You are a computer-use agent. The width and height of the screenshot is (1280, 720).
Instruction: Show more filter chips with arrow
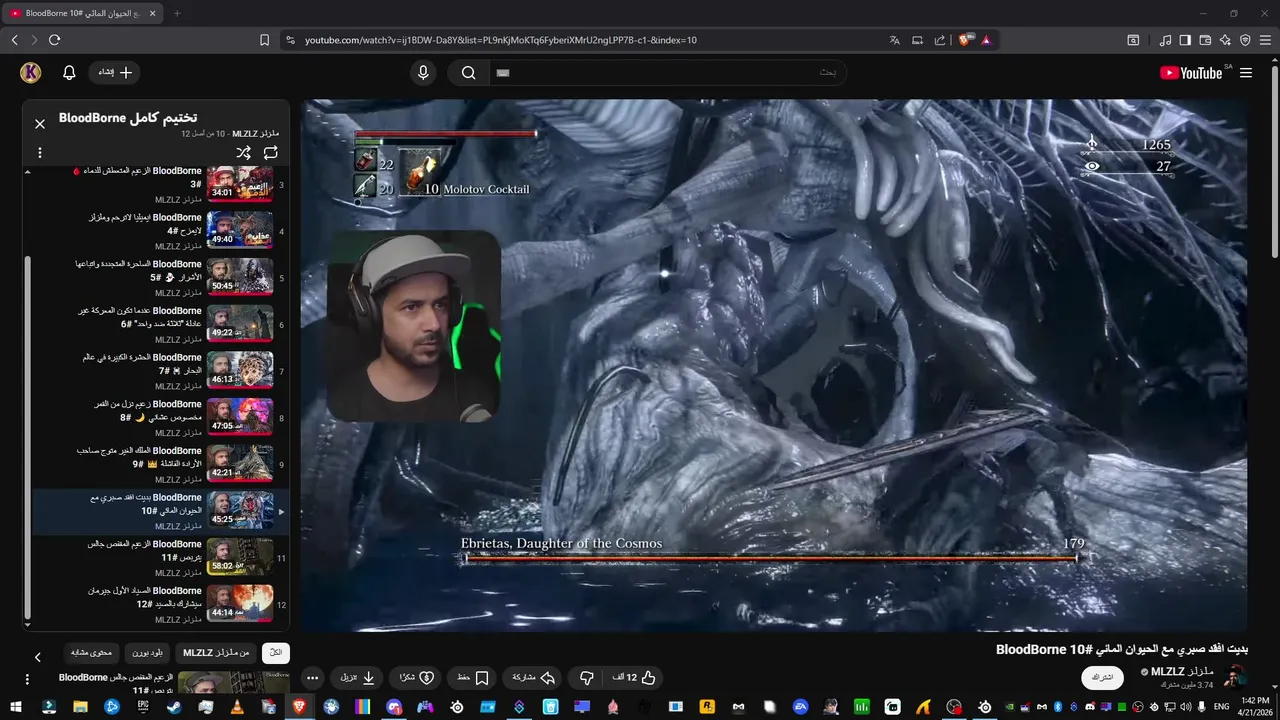(38, 657)
